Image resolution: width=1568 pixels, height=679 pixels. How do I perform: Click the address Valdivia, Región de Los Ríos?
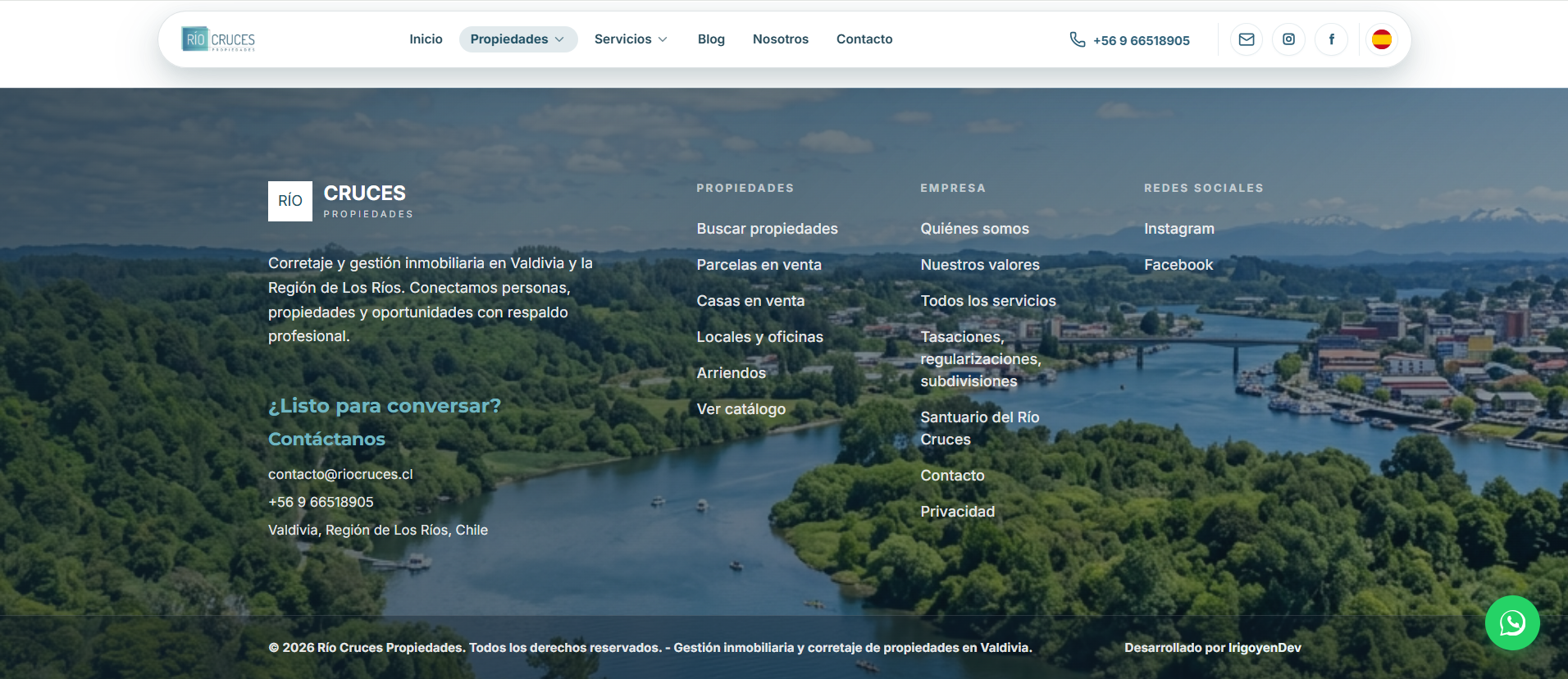(378, 530)
